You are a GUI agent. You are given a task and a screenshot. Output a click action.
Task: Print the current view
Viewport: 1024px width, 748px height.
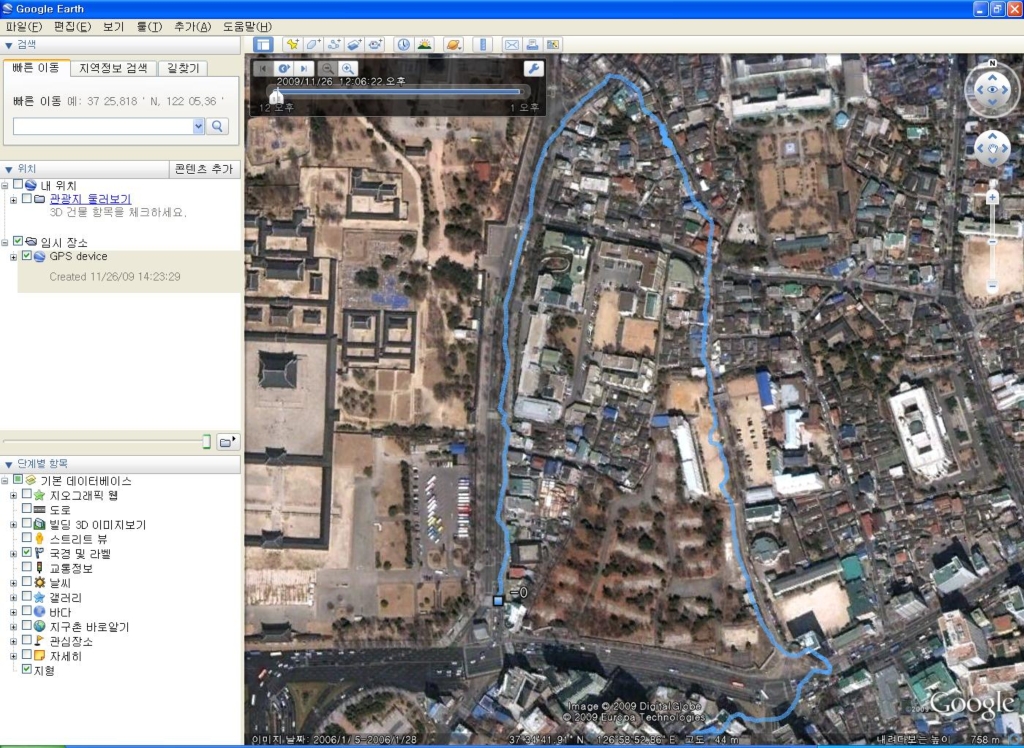pyautogui.click(x=532, y=44)
